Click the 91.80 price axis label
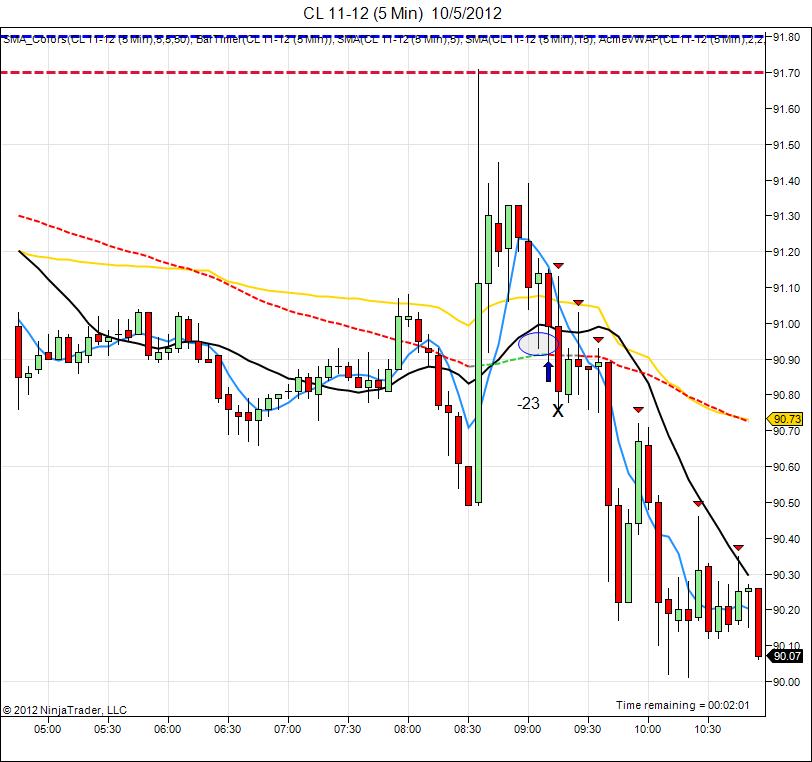Screen dimensions: 812x762 pyautogui.click(x=786, y=37)
